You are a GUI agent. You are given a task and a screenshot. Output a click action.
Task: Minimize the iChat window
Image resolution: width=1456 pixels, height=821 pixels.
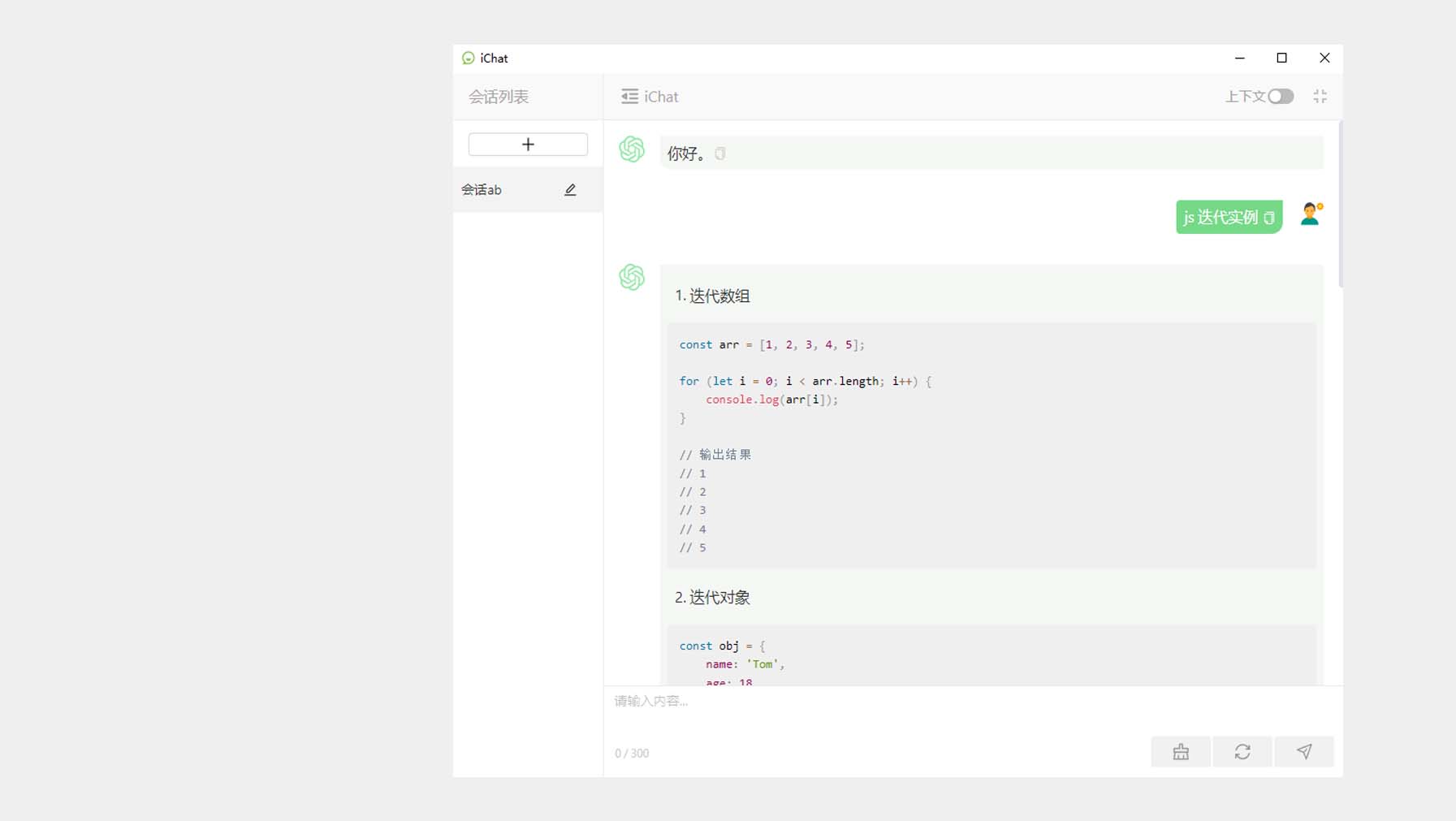point(1239,58)
